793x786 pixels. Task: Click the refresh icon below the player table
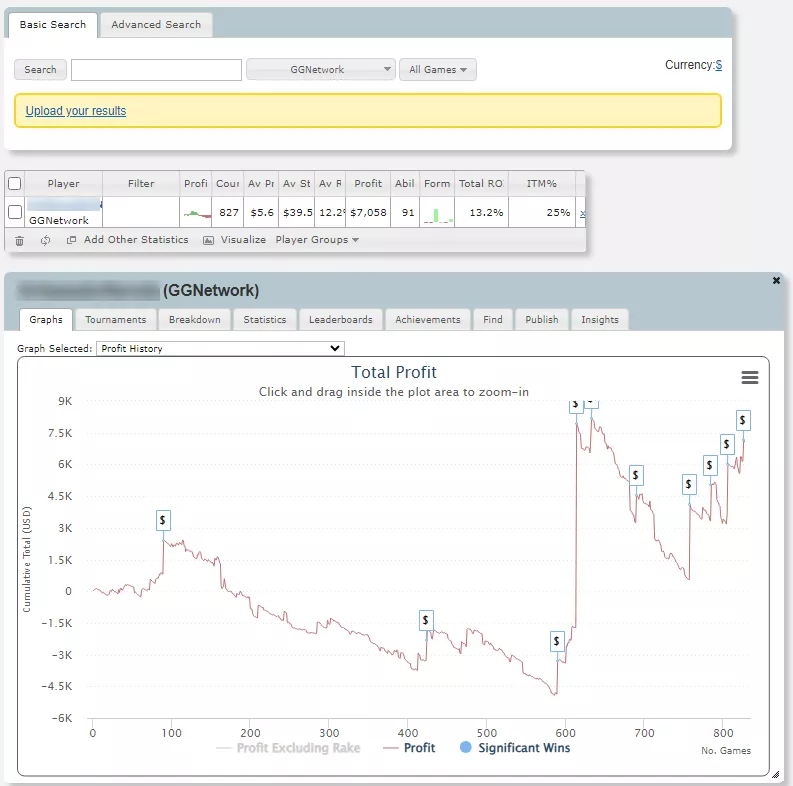tap(45, 240)
